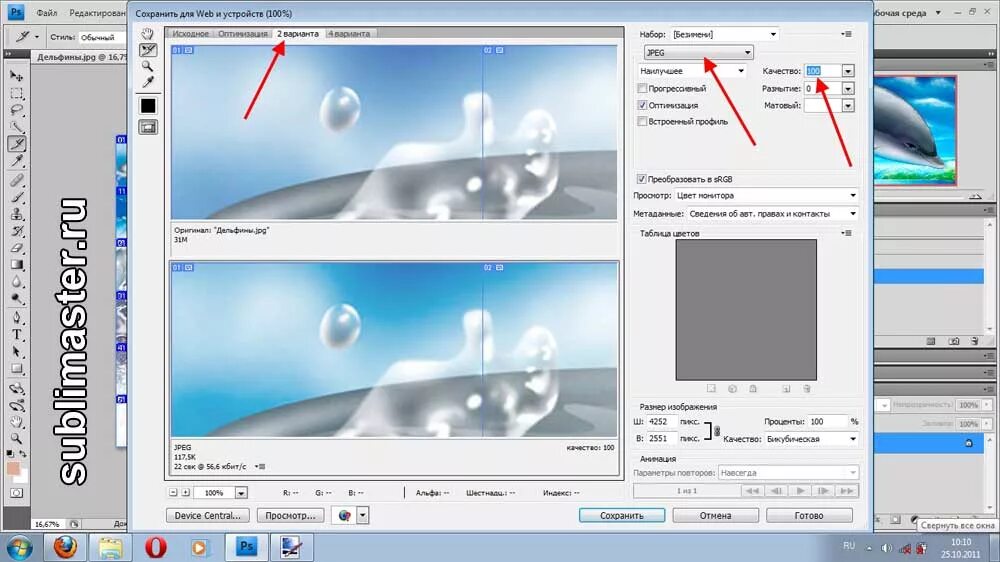
Task: Open the Размытие slider arrow
Action: coord(848,89)
